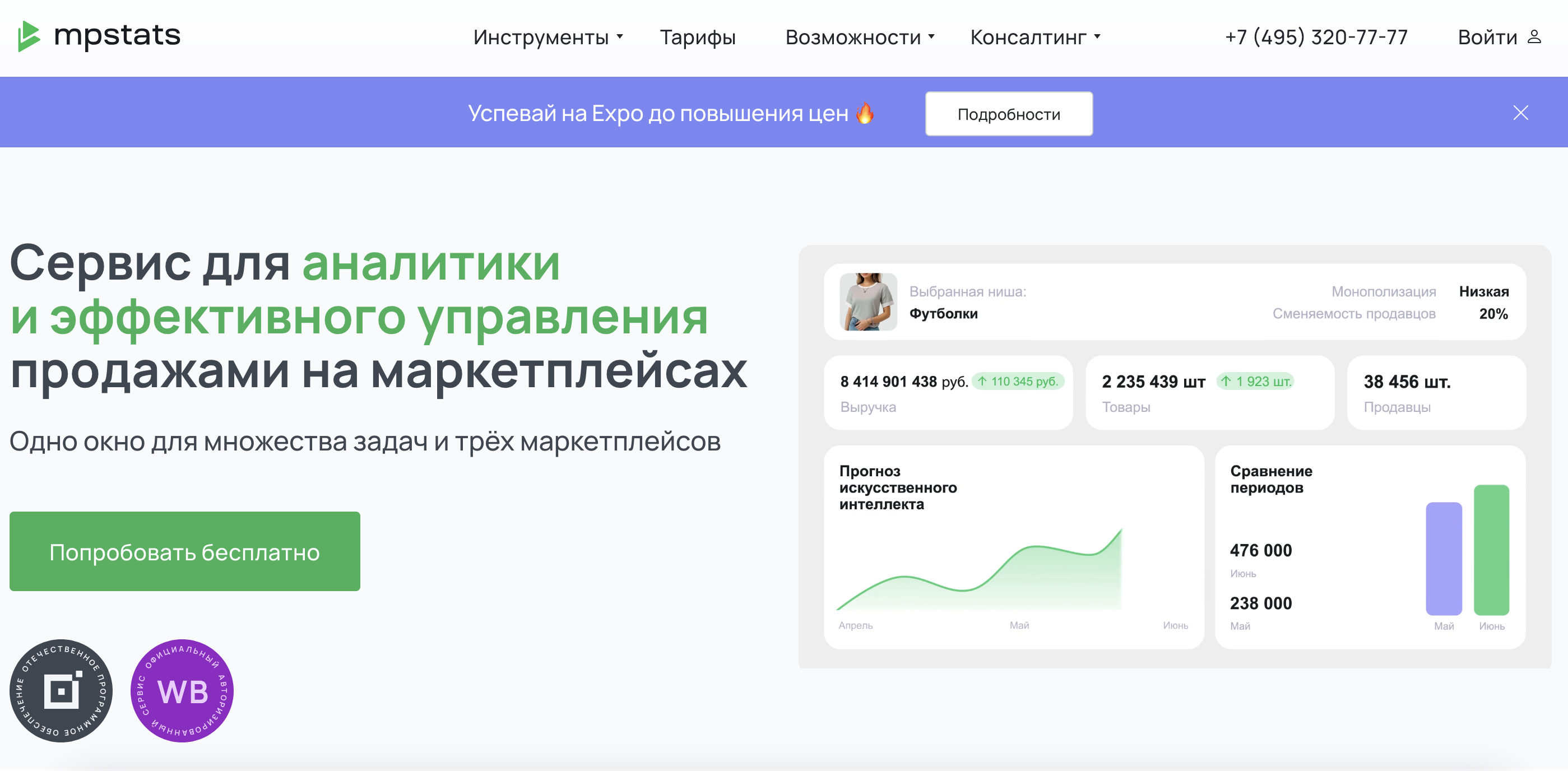The width and height of the screenshot is (1568, 771).
Task: Click products value 2 235 439 шт
Action: [x=1153, y=382]
